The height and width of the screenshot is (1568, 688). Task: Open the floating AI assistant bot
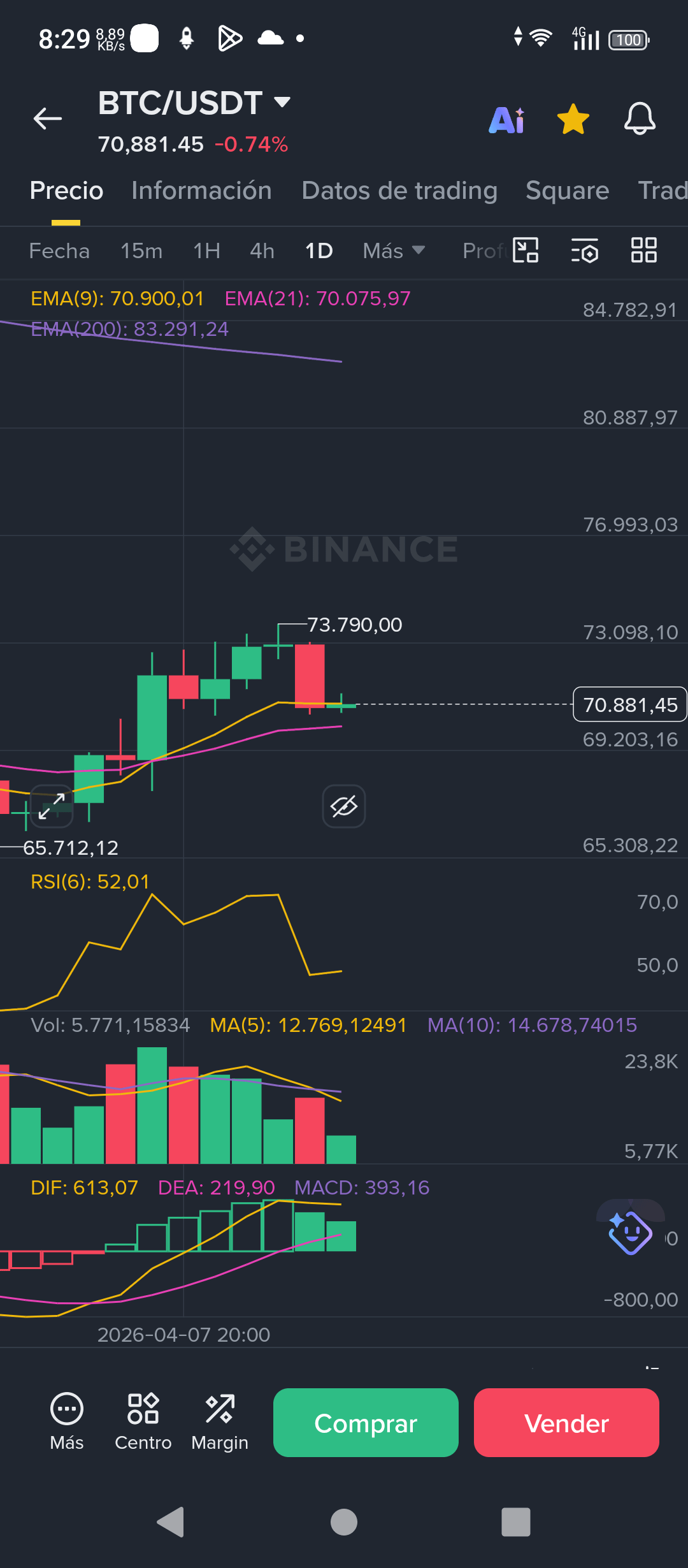pyautogui.click(x=630, y=1232)
